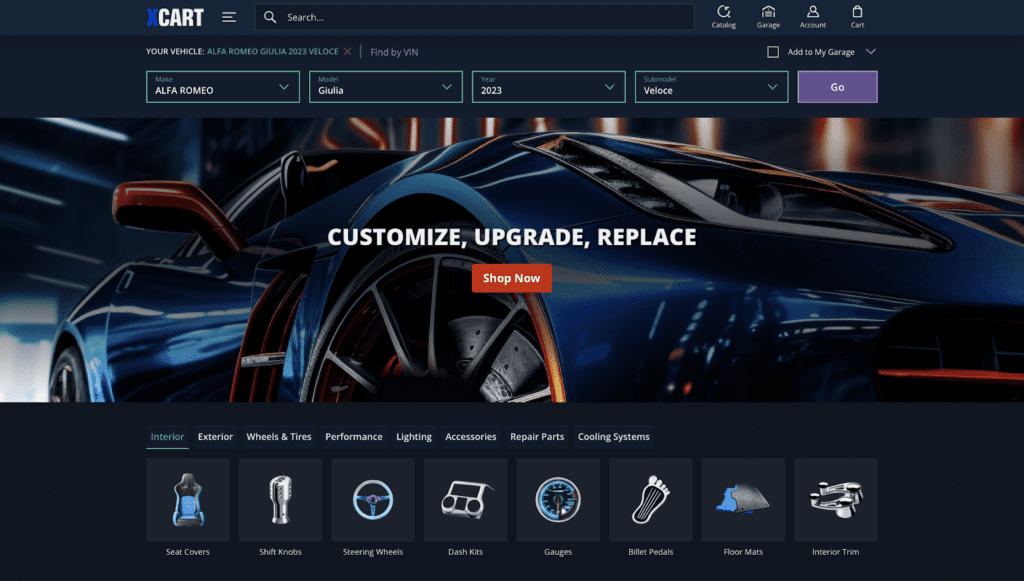Open the Steering Wheels category image
This screenshot has width=1024, height=581.
tap(373, 500)
